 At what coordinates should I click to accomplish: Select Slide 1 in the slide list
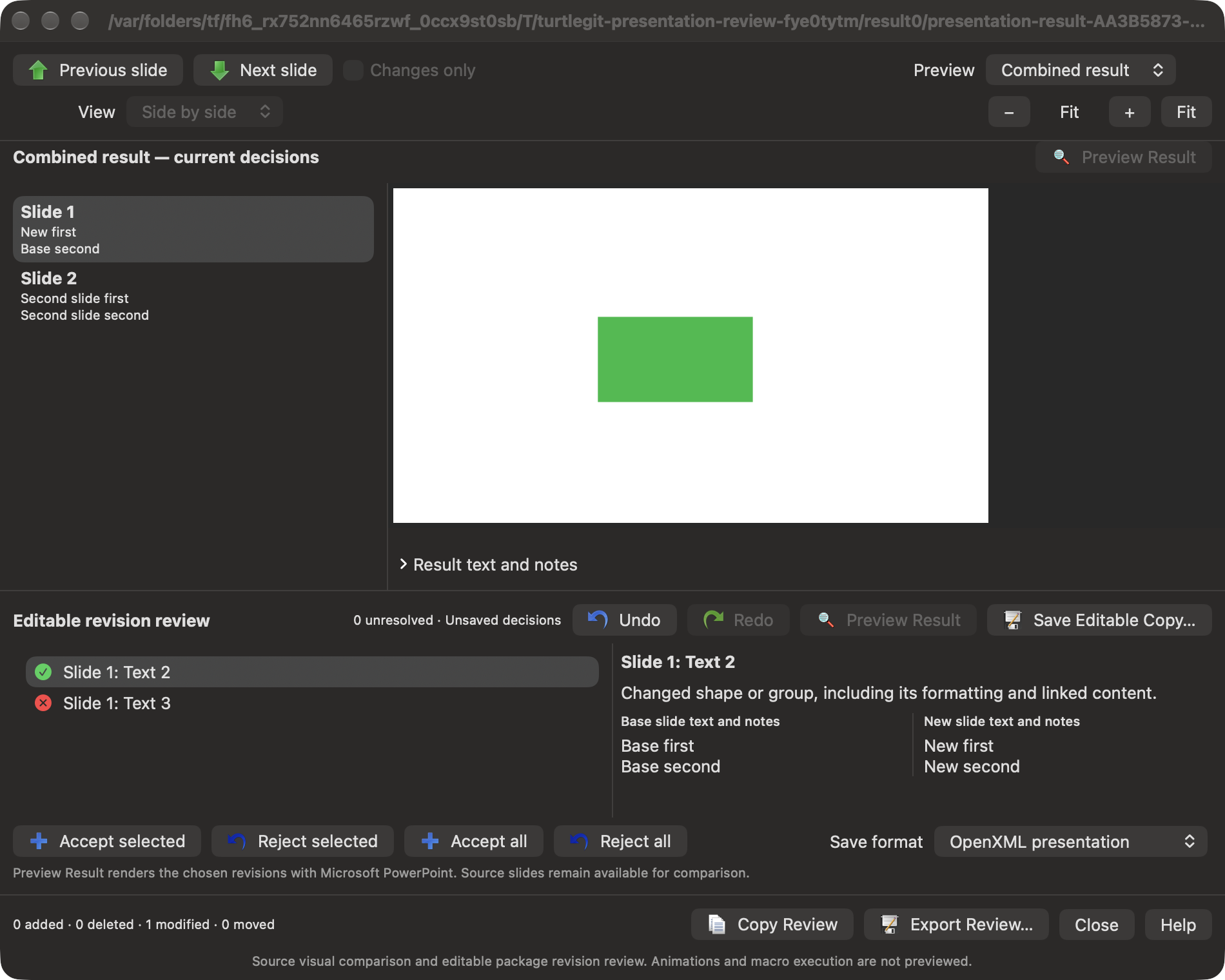pos(193,230)
